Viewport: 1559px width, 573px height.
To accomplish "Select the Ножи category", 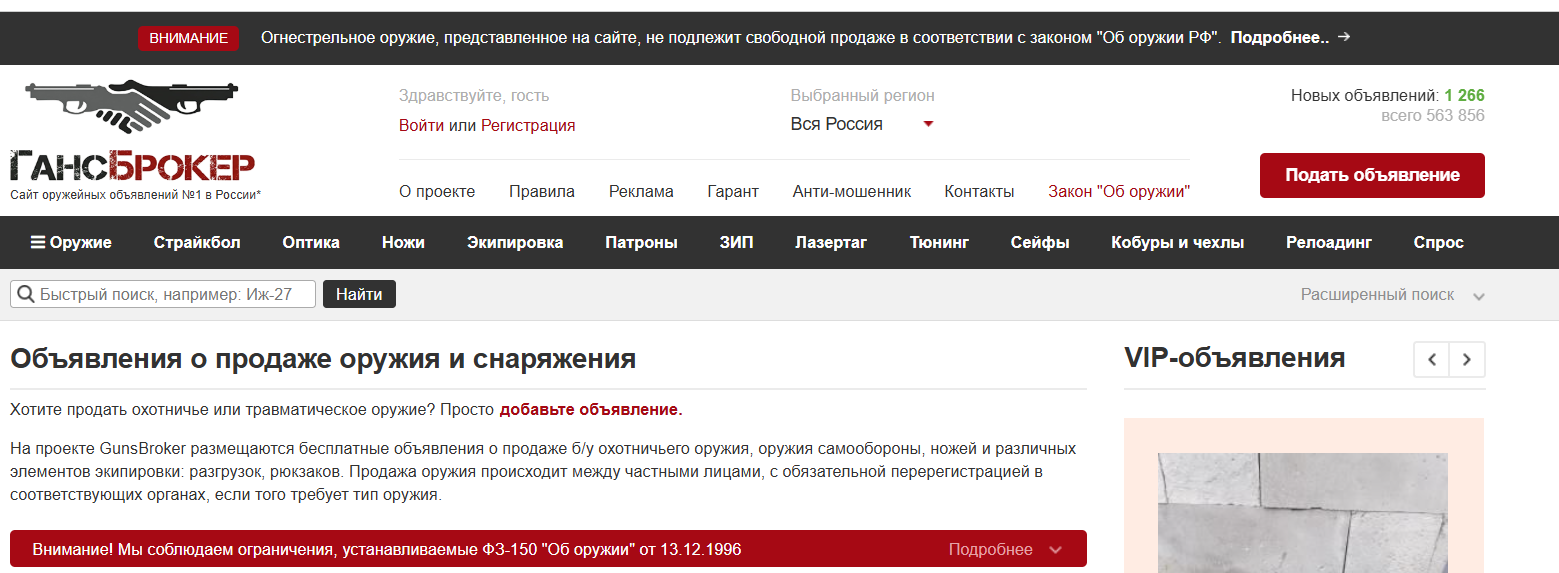I will (x=403, y=242).
